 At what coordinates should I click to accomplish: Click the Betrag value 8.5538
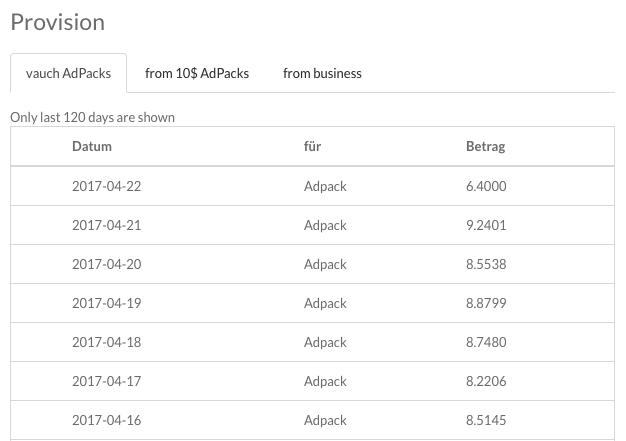coord(486,264)
